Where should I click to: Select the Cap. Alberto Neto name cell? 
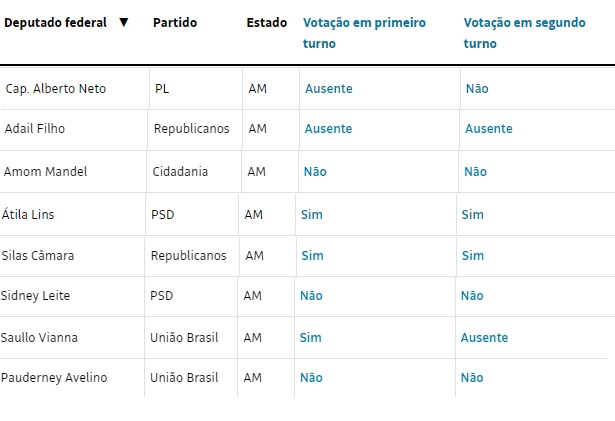pos(75,89)
